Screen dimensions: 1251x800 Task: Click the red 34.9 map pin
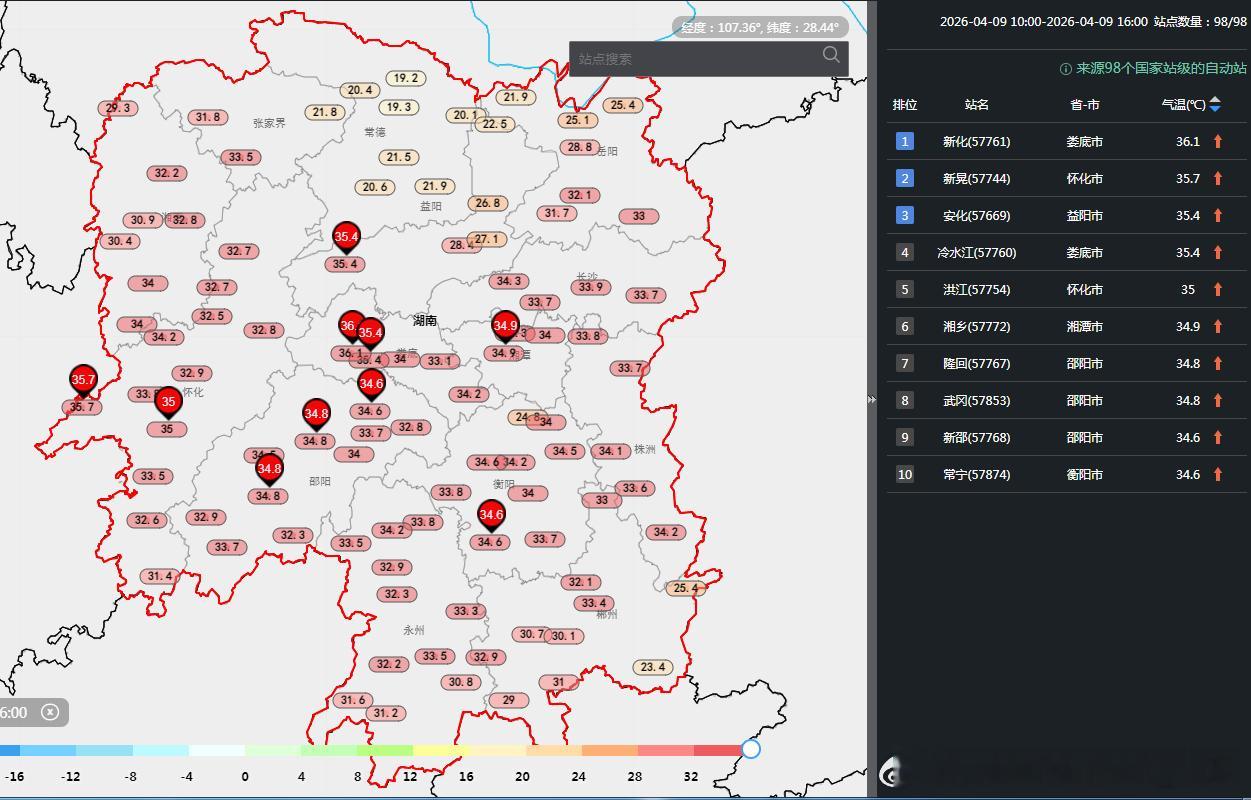[x=505, y=327]
